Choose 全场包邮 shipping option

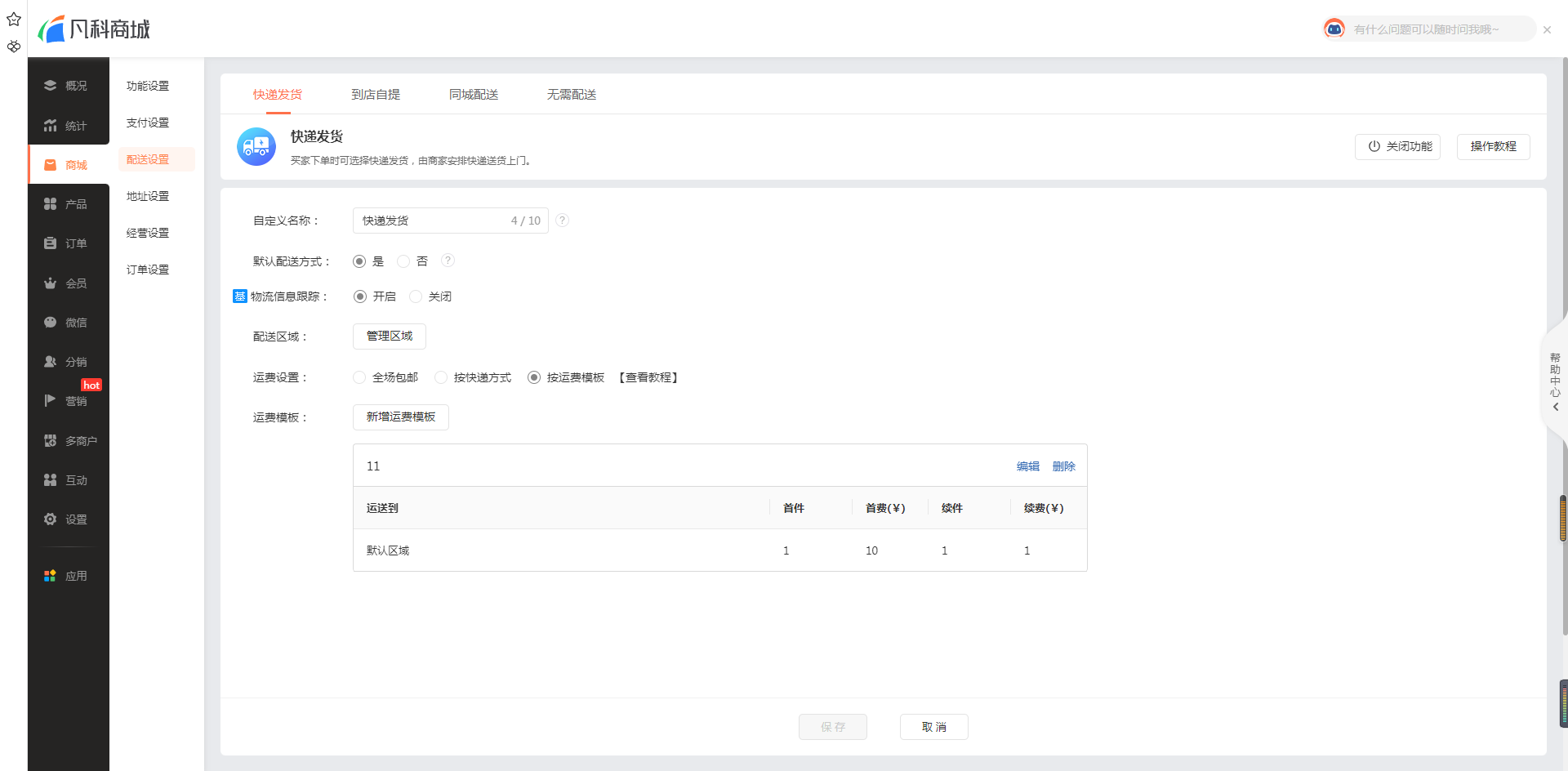(x=359, y=377)
